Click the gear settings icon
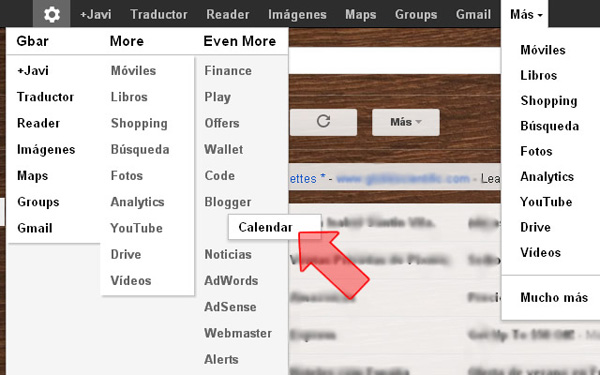 pos(52,14)
